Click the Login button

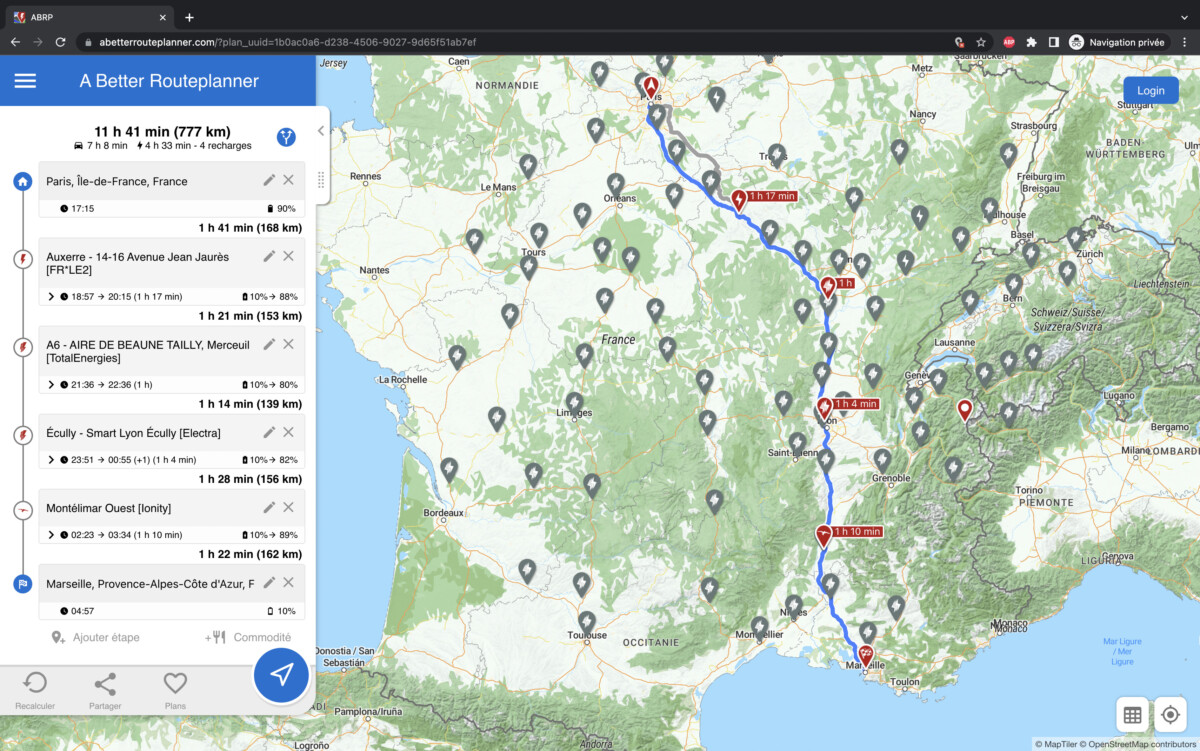click(x=1151, y=90)
